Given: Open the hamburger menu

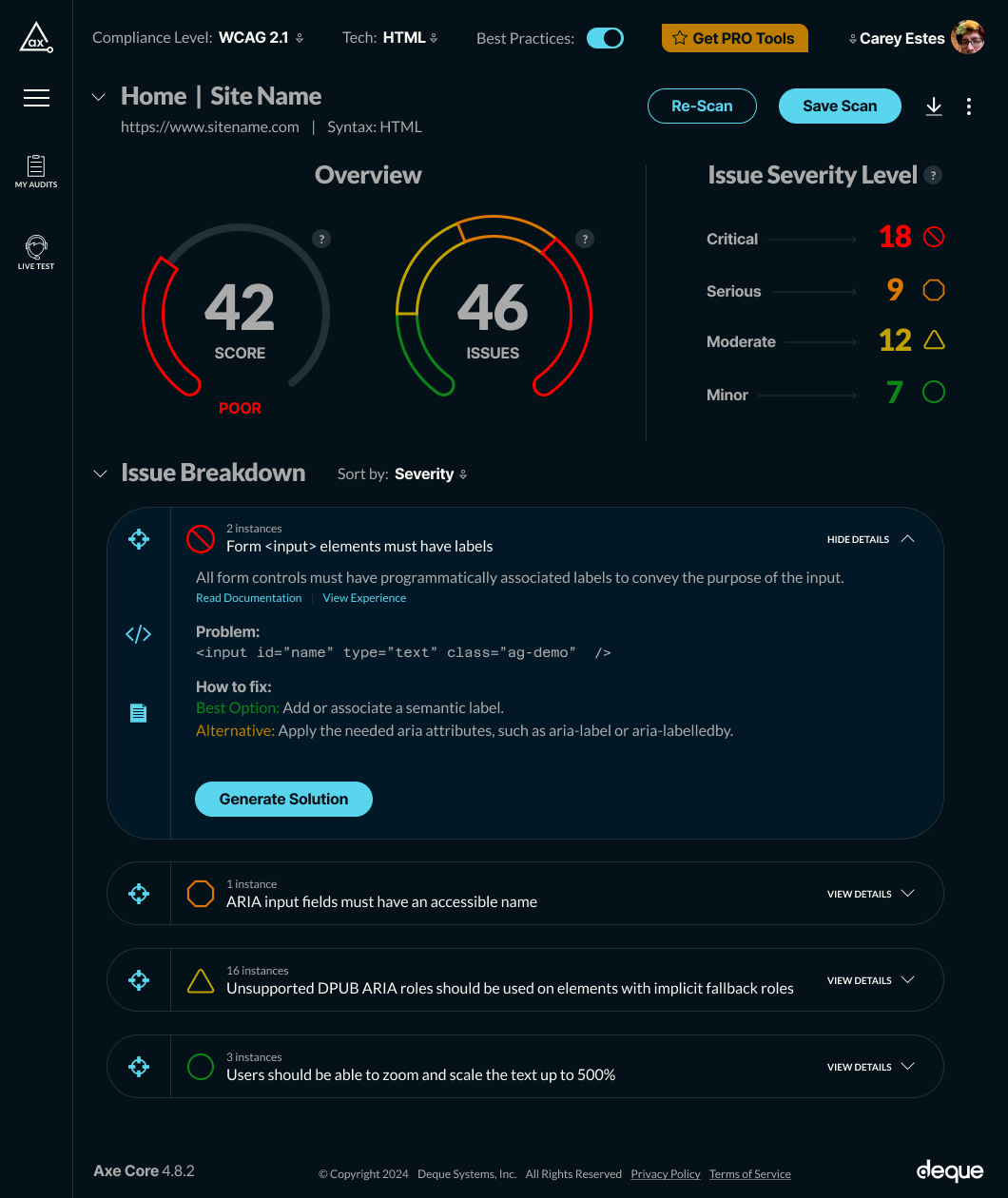Looking at the screenshot, I should pos(36,98).
